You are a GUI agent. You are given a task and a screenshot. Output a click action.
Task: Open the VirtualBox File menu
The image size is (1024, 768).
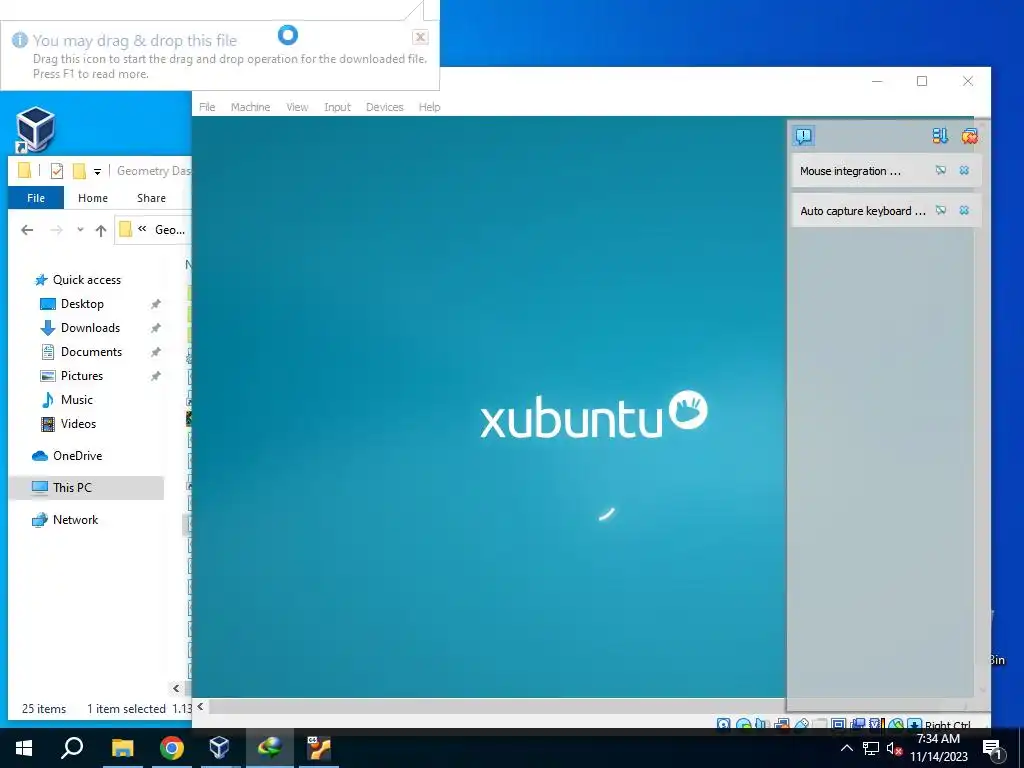(207, 107)
